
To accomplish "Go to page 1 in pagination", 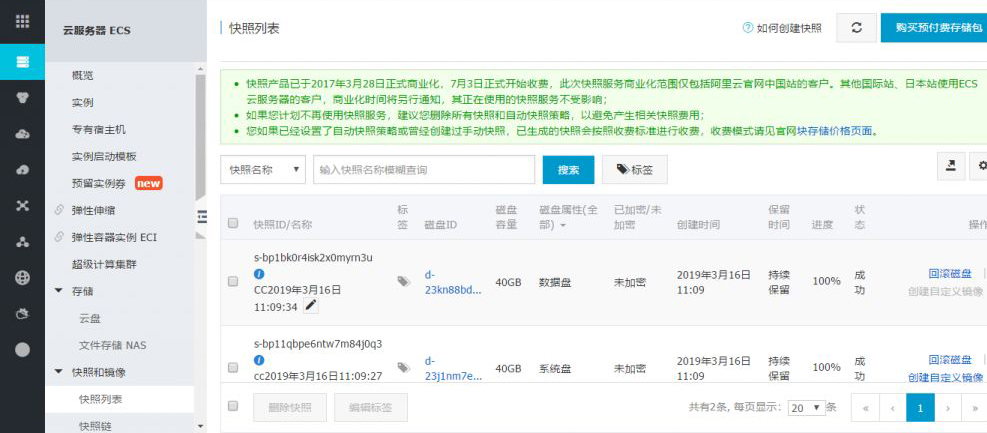I will (x=920, y=408).
